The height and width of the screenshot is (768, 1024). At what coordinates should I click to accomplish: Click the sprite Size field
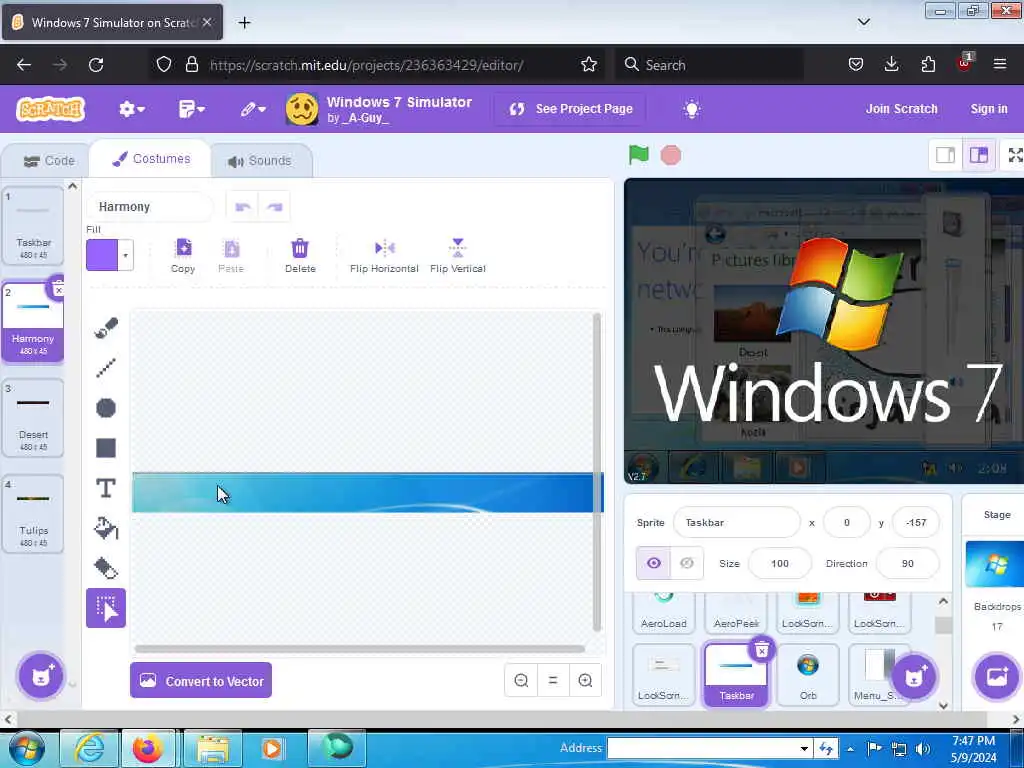[780, 563]
